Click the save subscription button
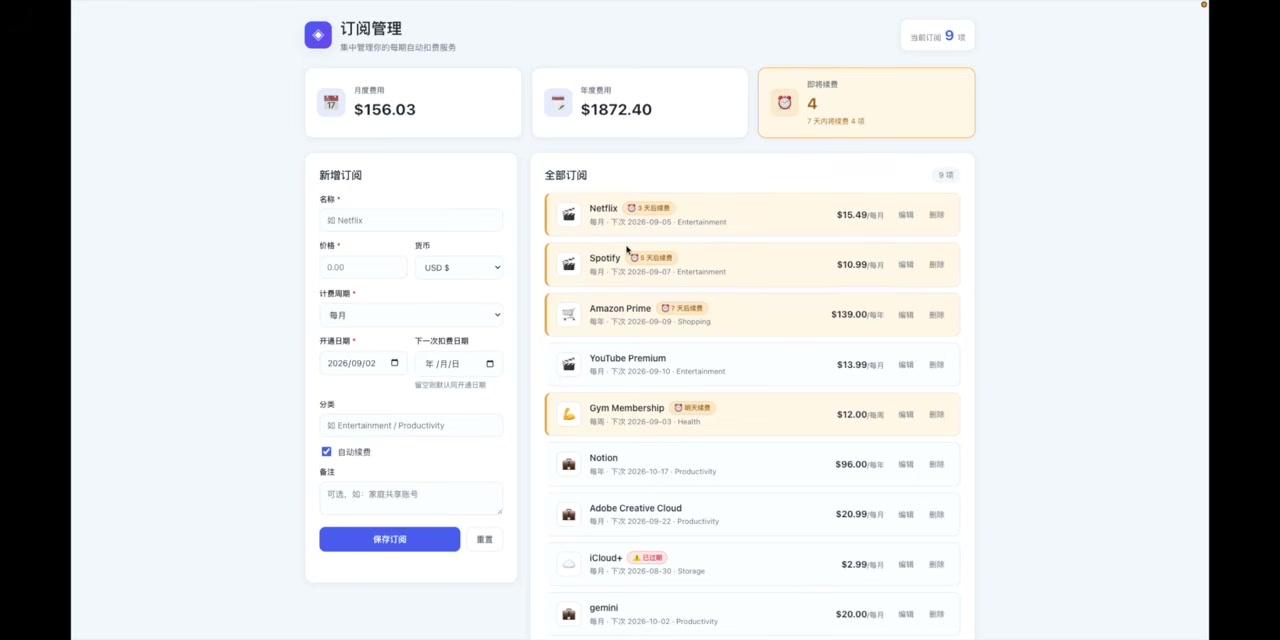1280x640 pixels. pos(390,539)
